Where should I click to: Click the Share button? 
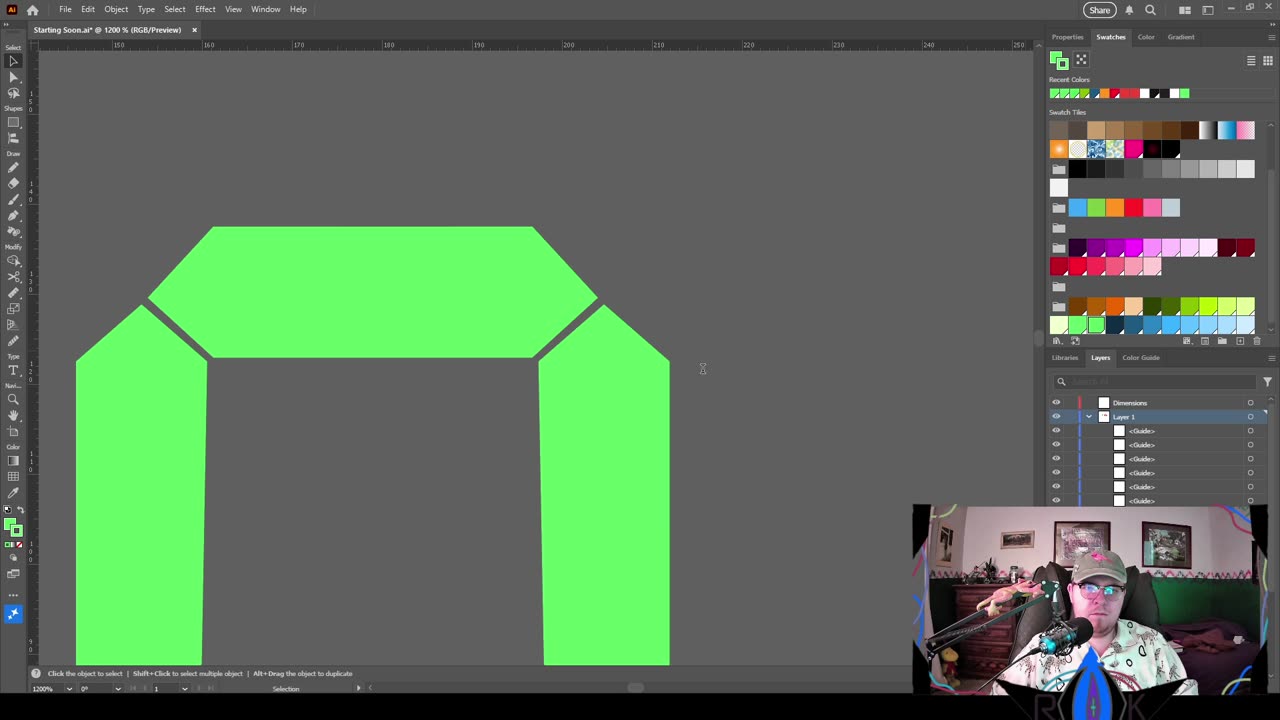point(1099,10)
